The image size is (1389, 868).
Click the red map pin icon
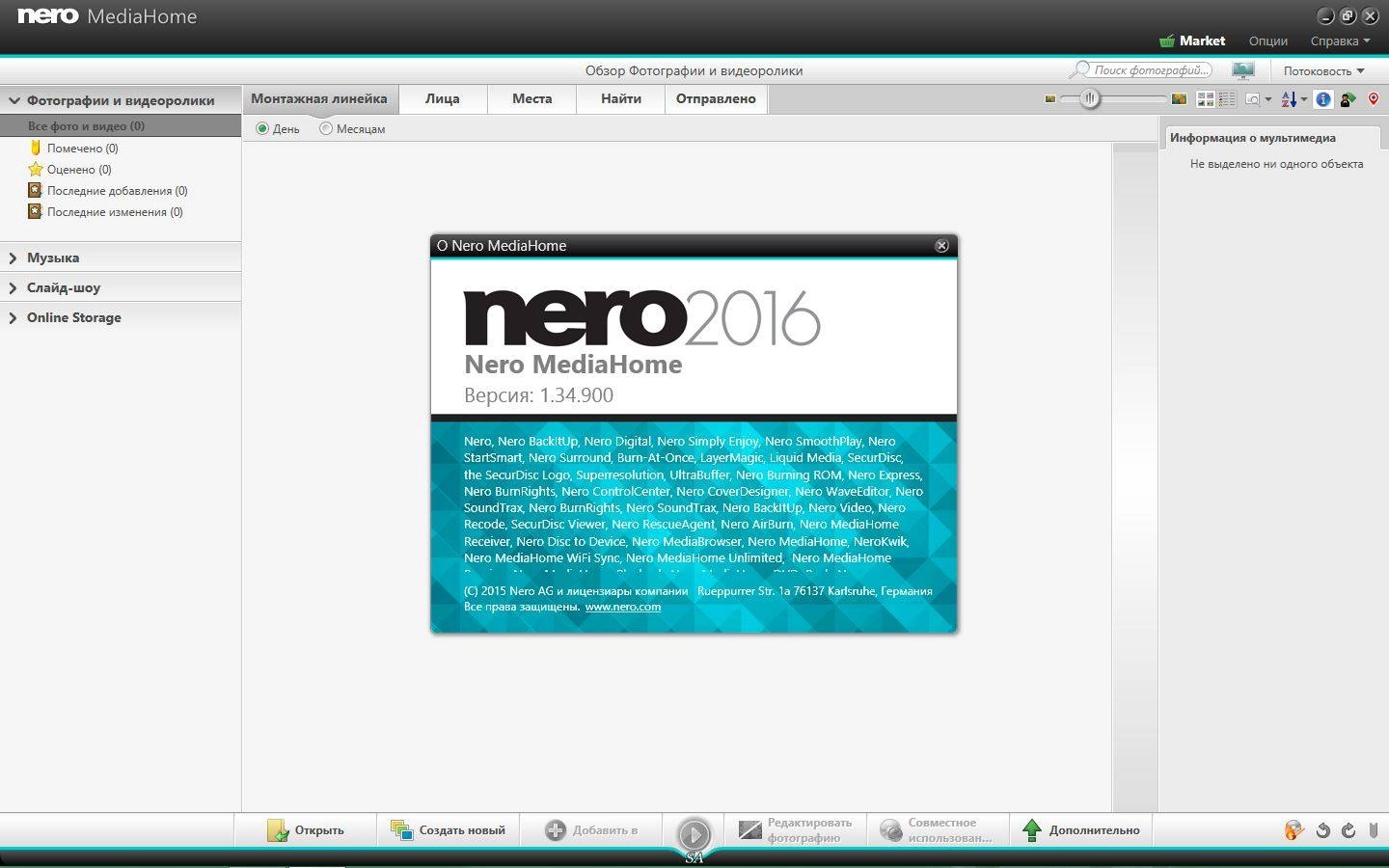point(1374,98)
